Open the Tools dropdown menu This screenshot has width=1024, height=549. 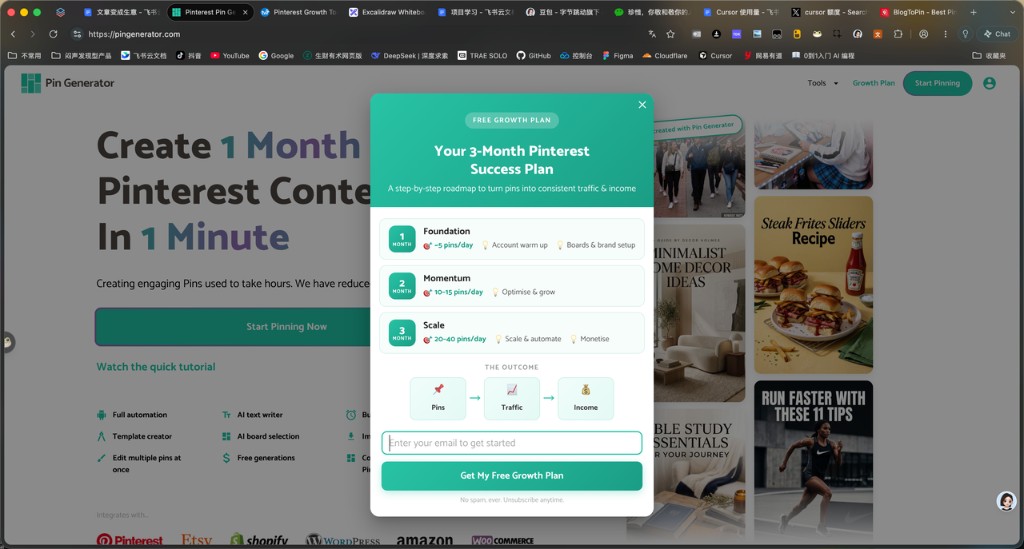tap(822, 83)
